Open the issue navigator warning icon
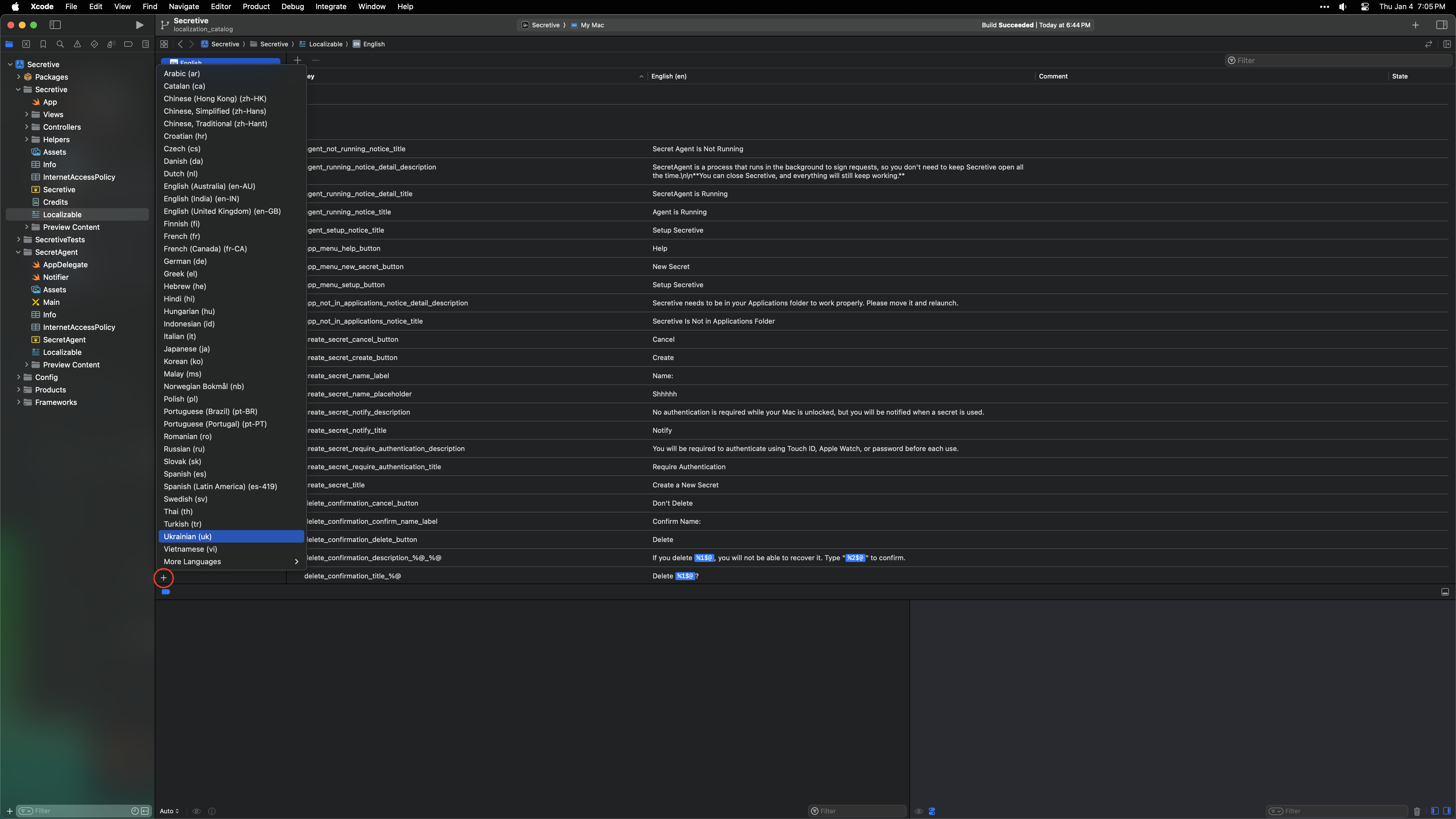The image size is (1456, 819). click(x=77, y=44)
